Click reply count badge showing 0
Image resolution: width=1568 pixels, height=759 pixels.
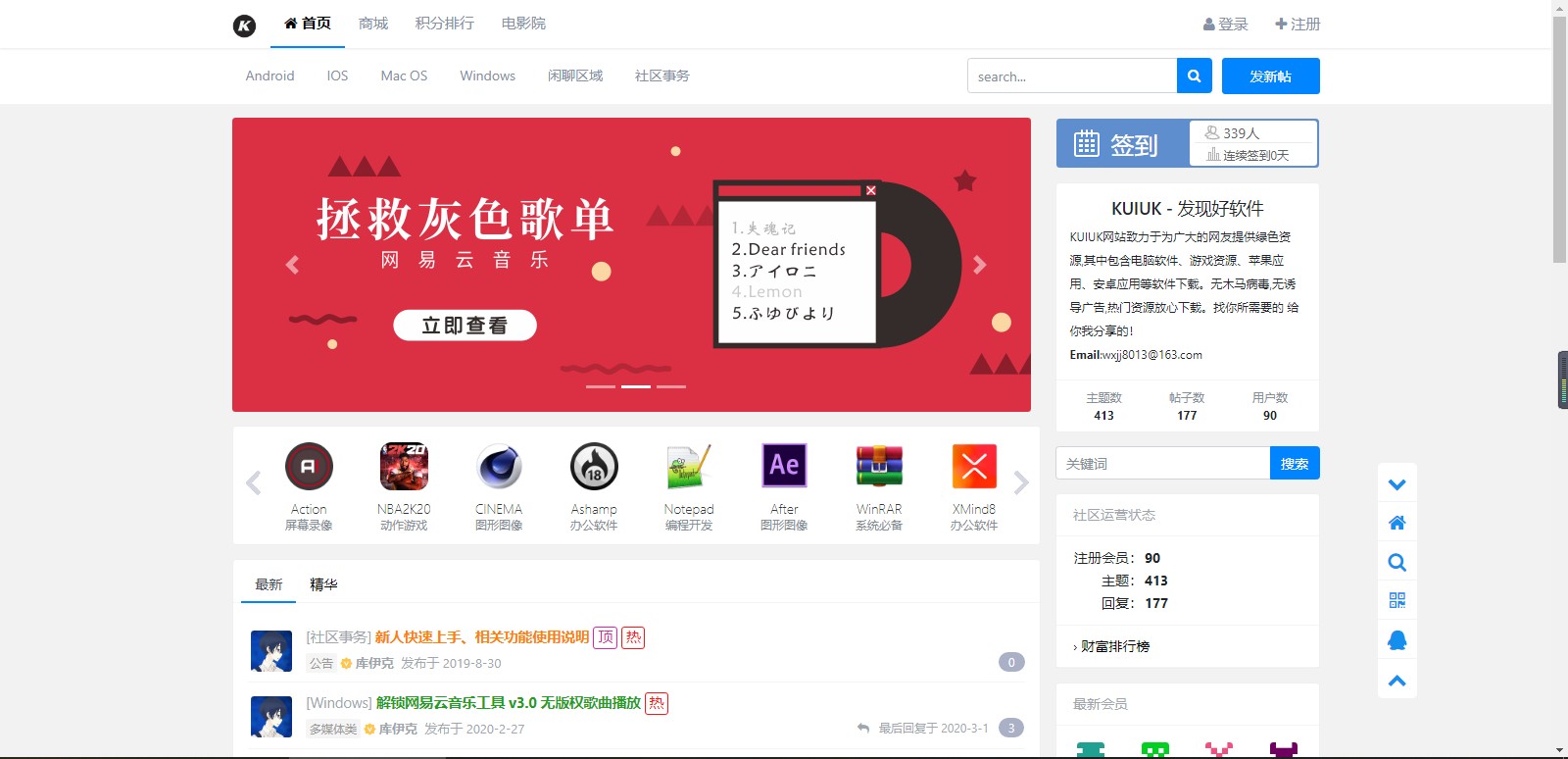click(x=1011, y=662)
